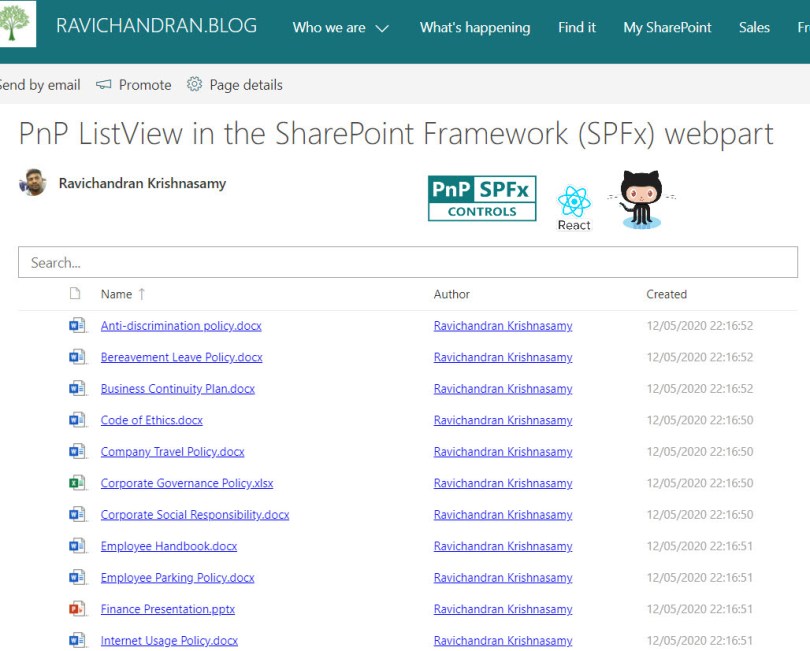This screenshot has width=810, height=651.
Task: Focus the Search input field
Action: click(408, 263)
